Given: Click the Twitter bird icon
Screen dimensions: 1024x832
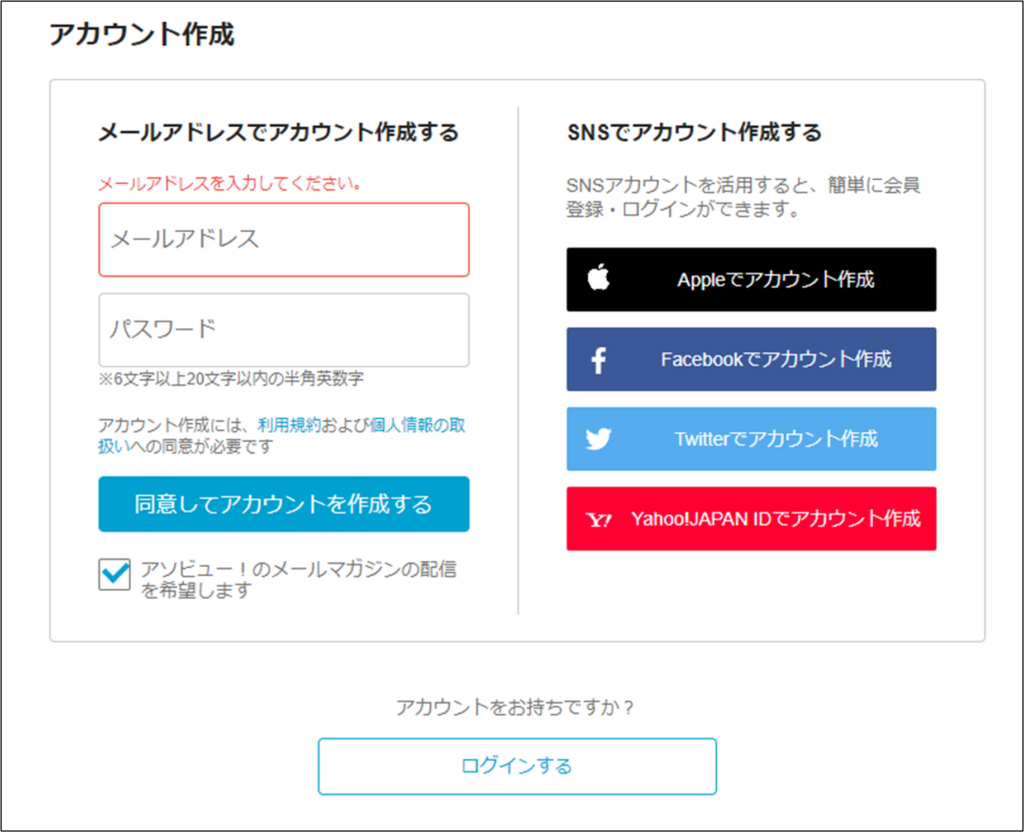Looking at the screenshot, I should [598, 439].
